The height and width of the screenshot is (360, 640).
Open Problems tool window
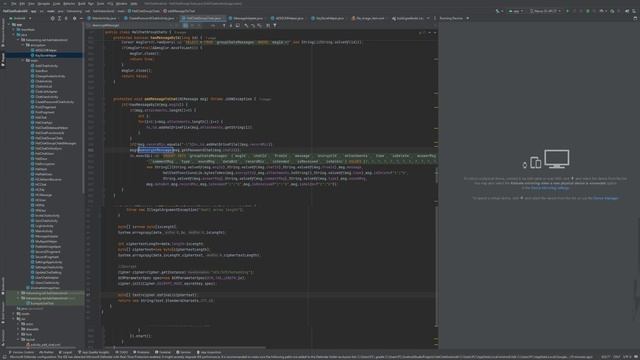point(141,352)
